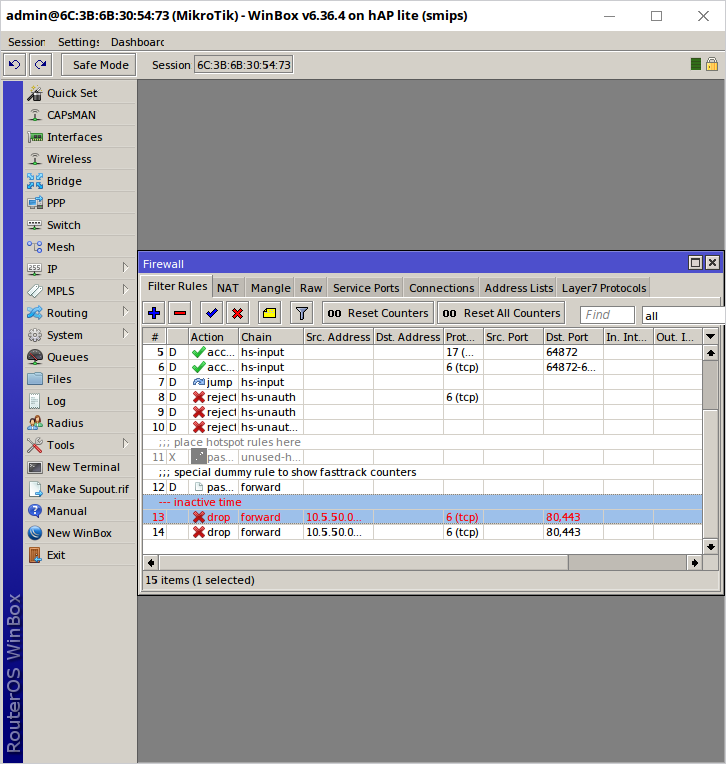
Task: Click the Redo arrow icon
Action: pos(41,65)
